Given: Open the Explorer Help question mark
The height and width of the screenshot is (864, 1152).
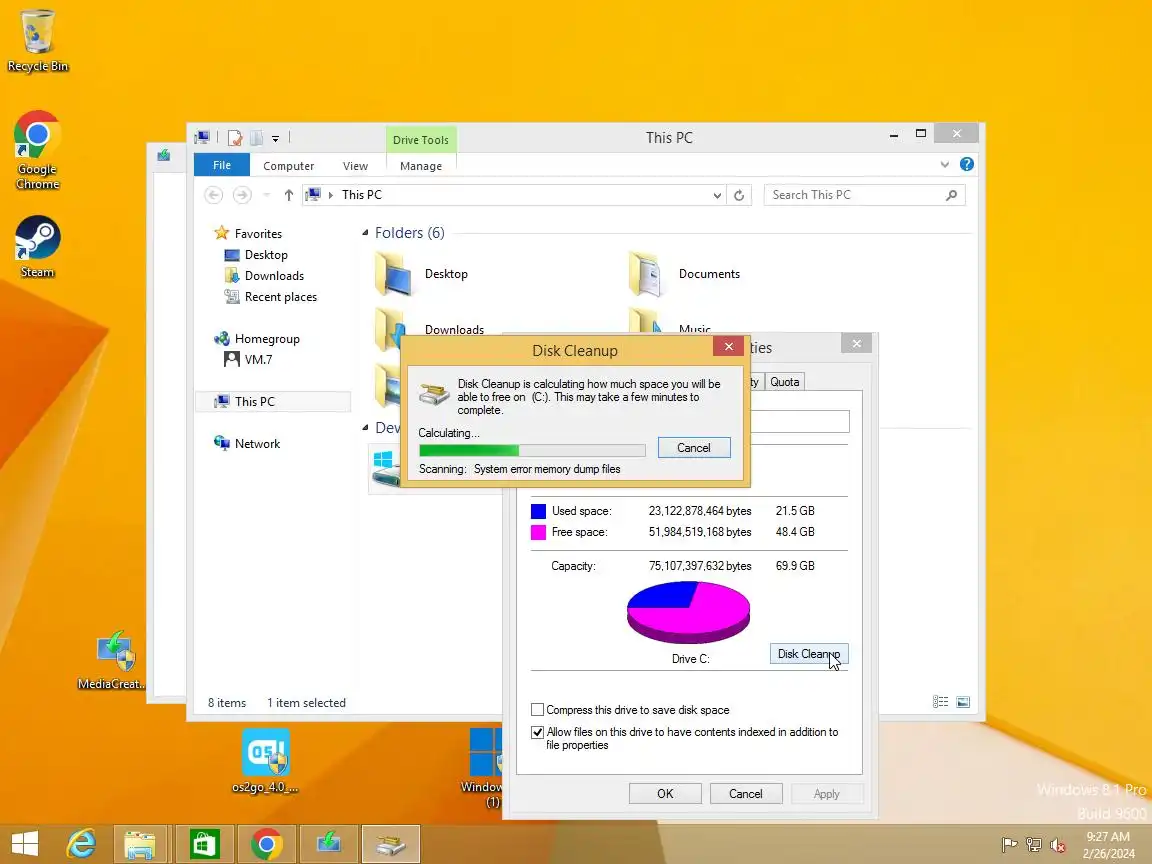Looking at the screenshot, I should pyautogui.click(x=967, y=165).
